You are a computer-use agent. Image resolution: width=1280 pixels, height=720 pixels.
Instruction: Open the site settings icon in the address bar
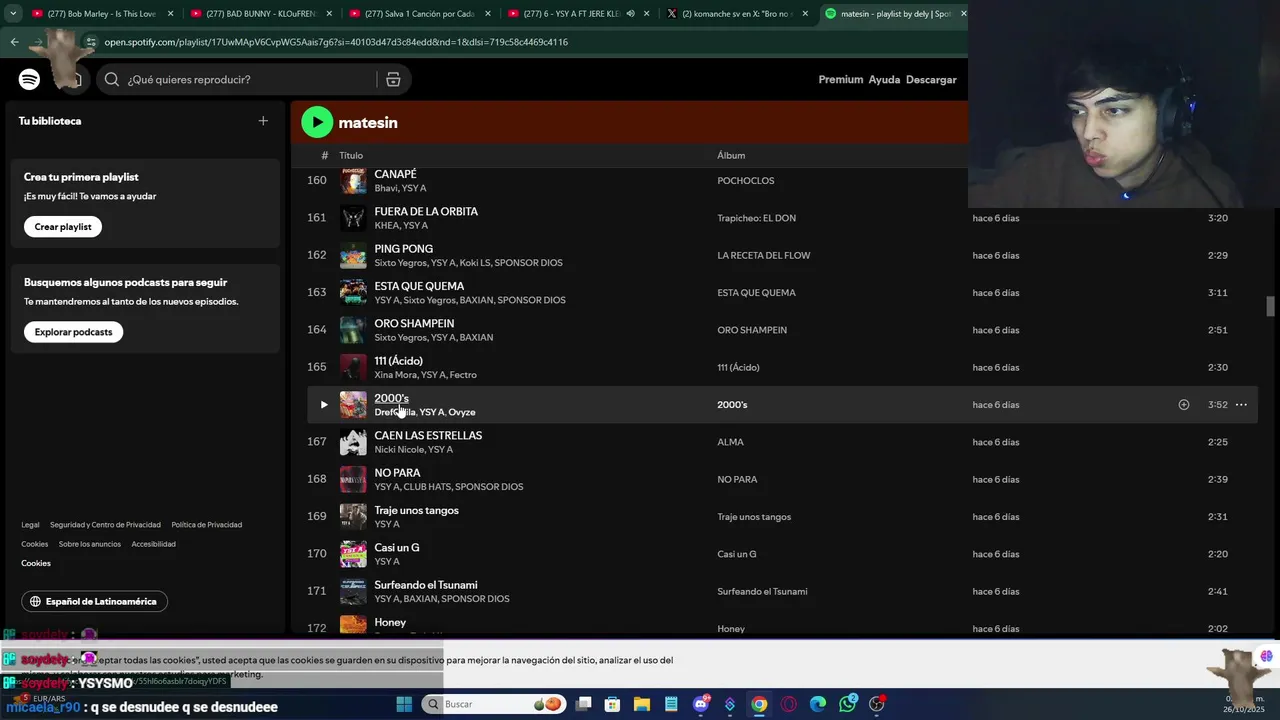pos(91,42)
